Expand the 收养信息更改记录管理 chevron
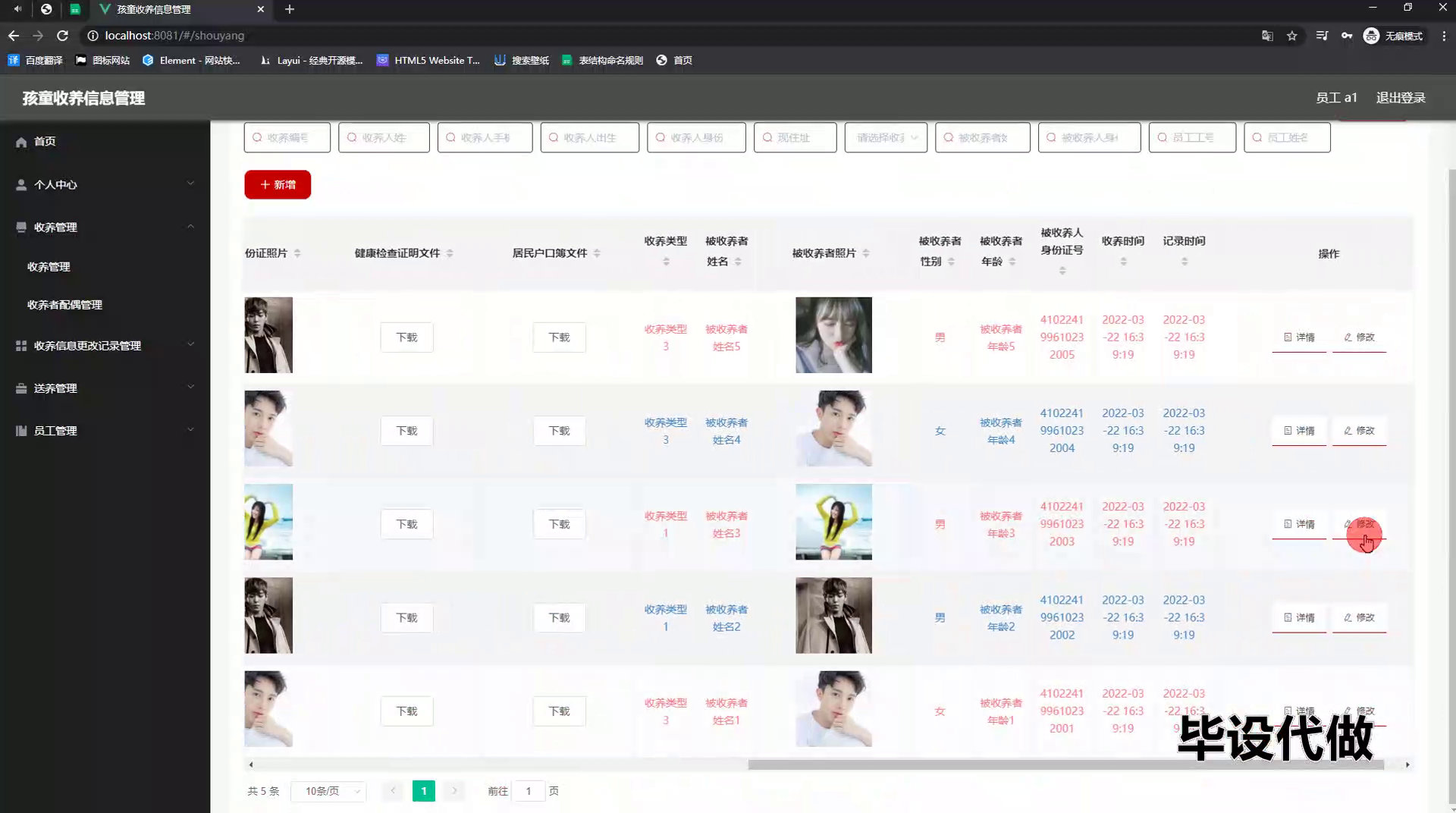 coord(190,344)
